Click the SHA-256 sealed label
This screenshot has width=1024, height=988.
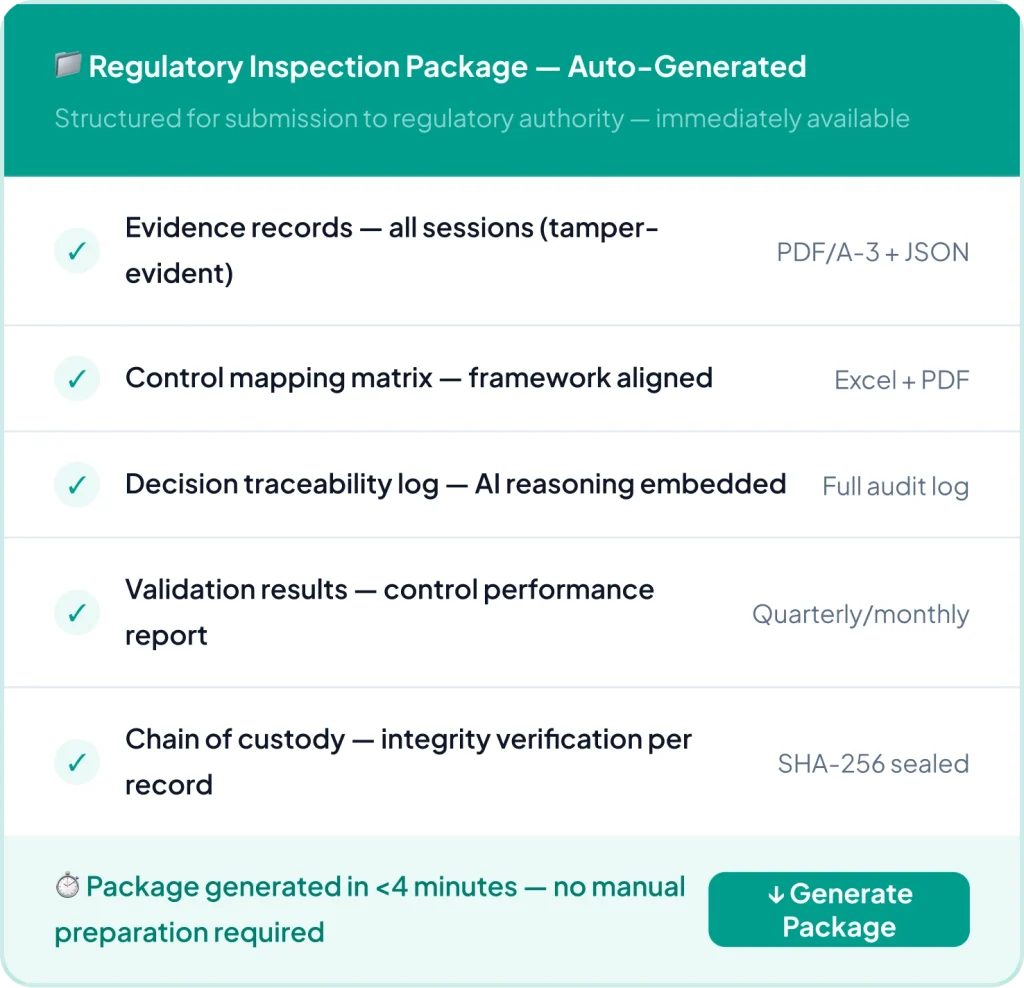coord(873,764)
